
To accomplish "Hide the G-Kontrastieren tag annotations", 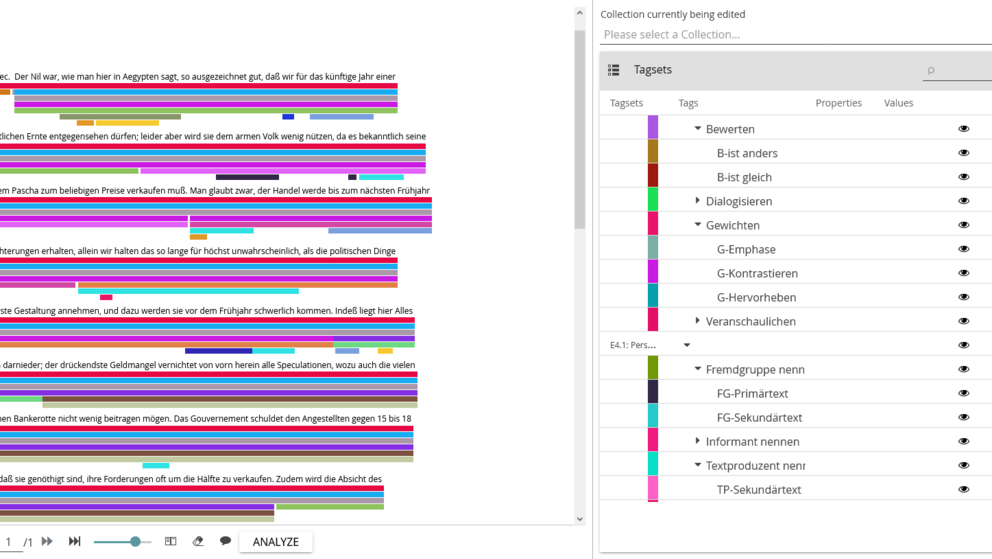I will pyautogui.click(x=964, y=273).
